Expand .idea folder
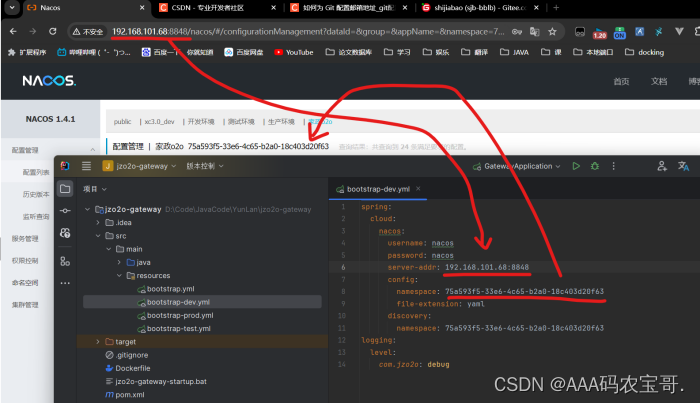 [98, 222]
